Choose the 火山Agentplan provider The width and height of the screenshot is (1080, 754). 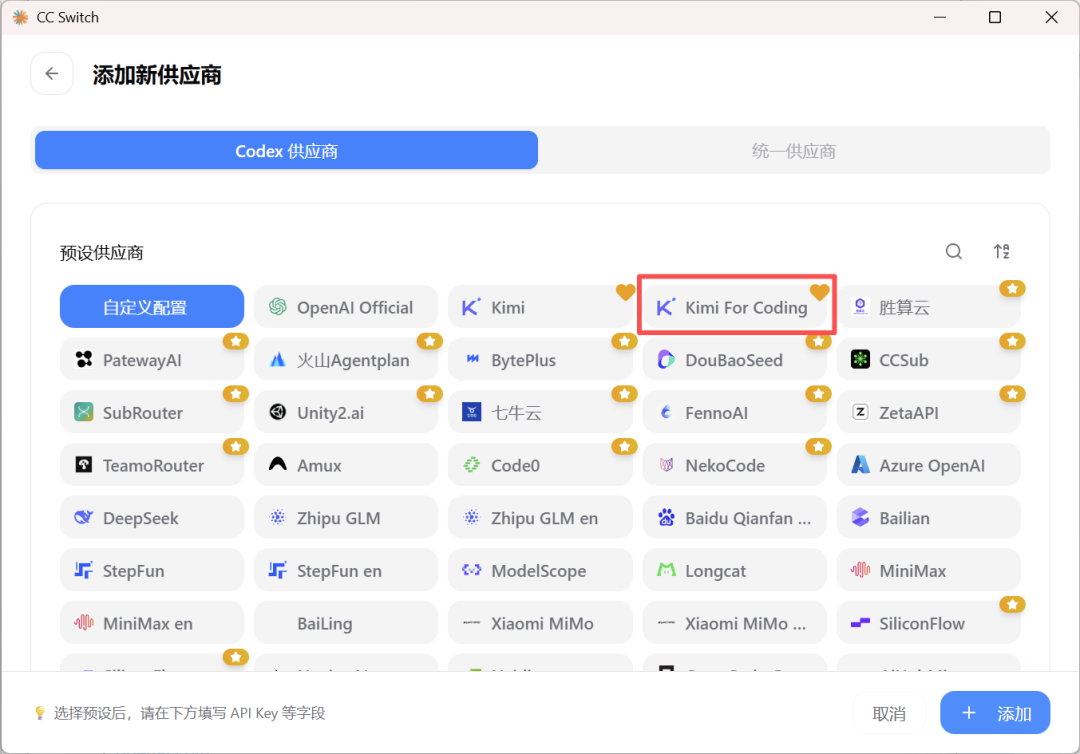coord(346,359)
